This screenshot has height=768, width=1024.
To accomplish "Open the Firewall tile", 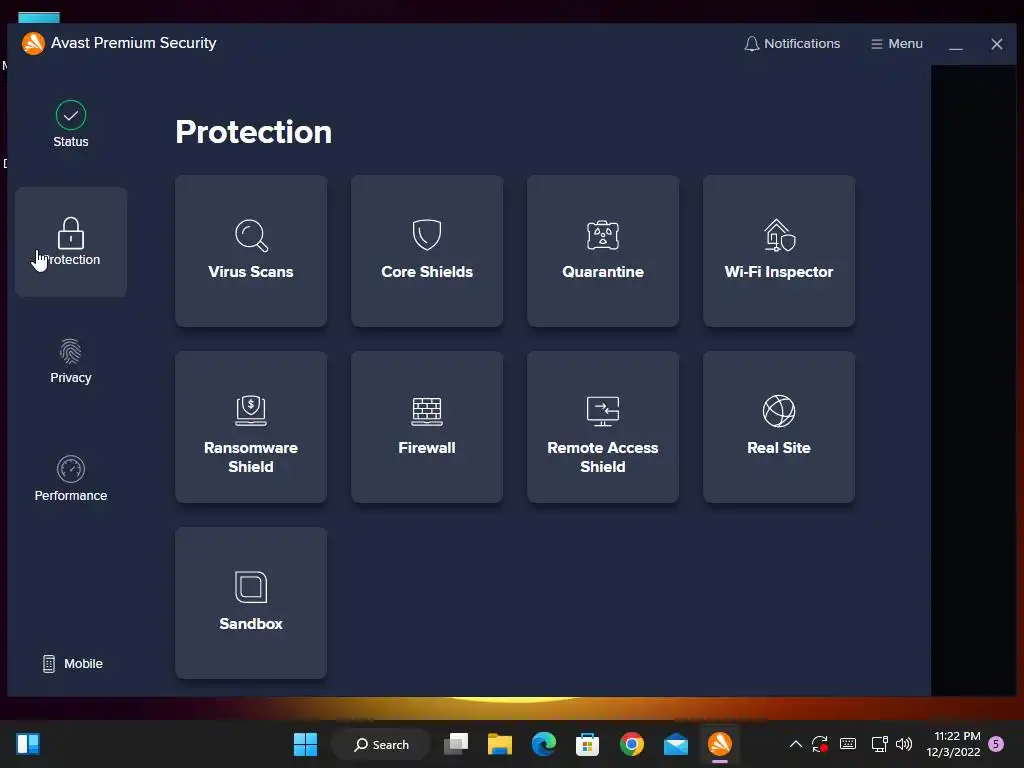I will click(427, 427).
